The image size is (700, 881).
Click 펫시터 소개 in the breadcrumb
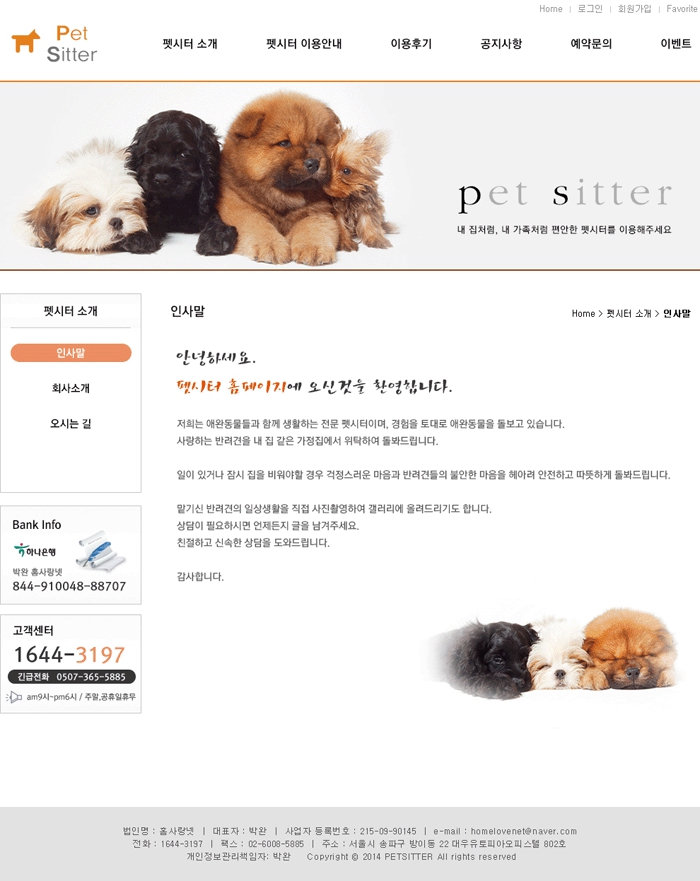point(629,314)
